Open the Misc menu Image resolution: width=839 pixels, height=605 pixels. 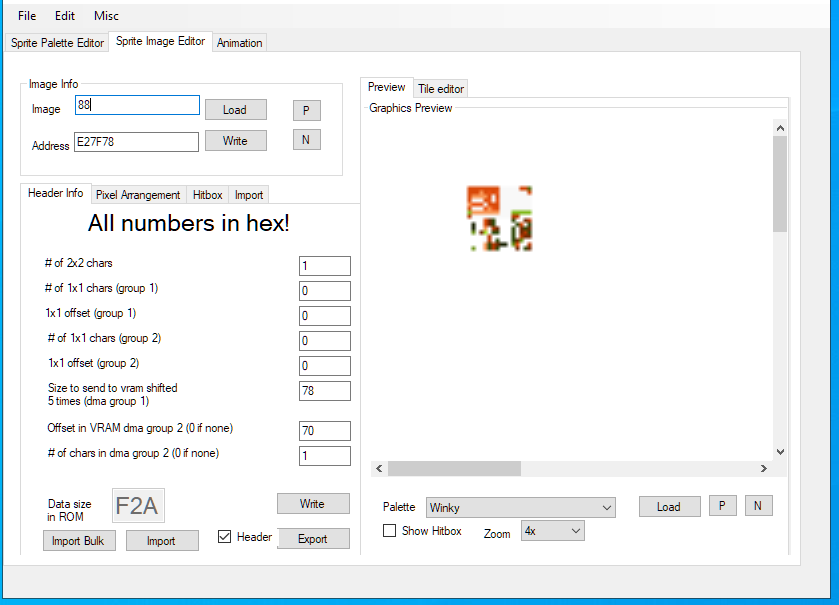[x=106, y=16]
